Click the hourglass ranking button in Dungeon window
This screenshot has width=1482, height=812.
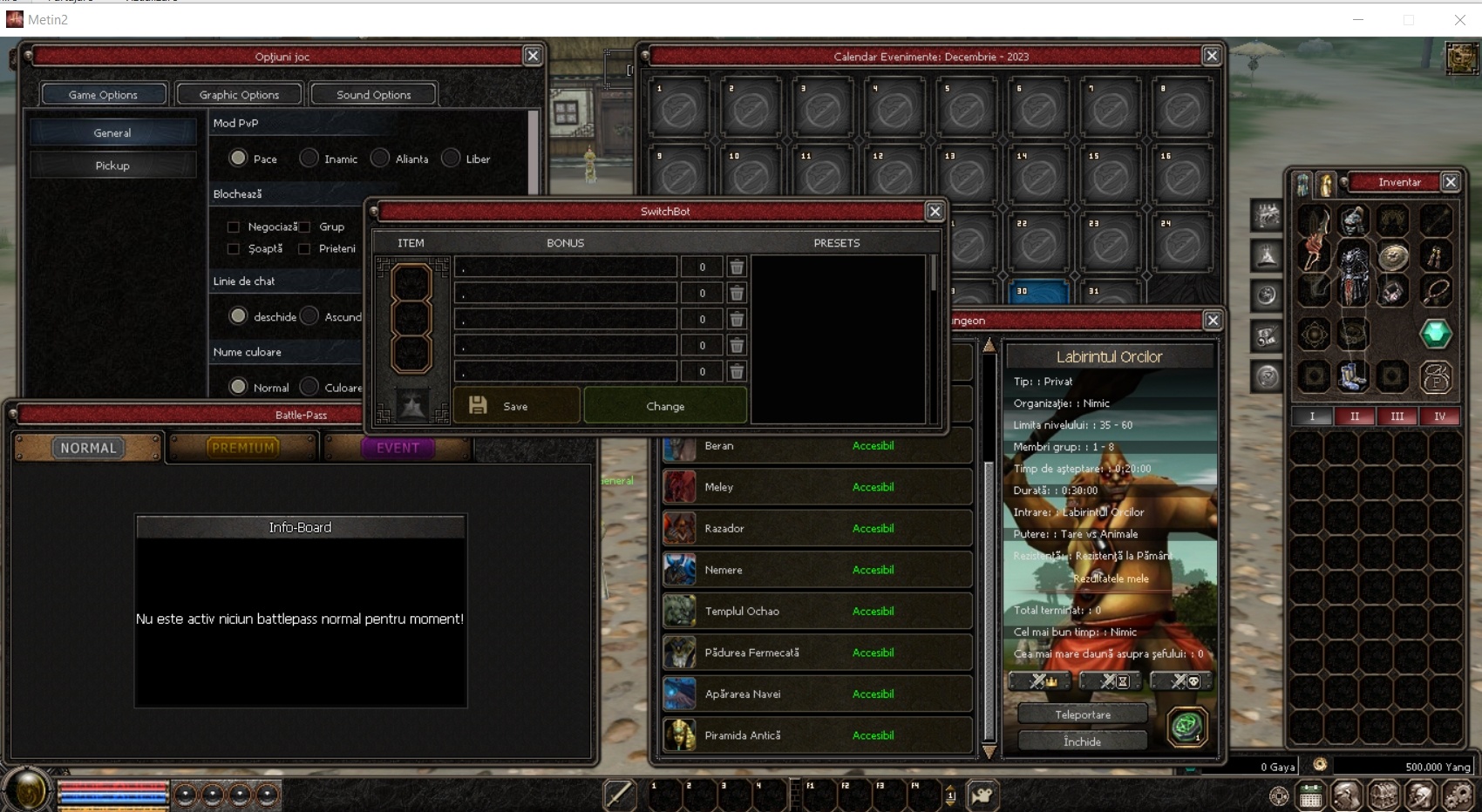tap(1111, 681)
